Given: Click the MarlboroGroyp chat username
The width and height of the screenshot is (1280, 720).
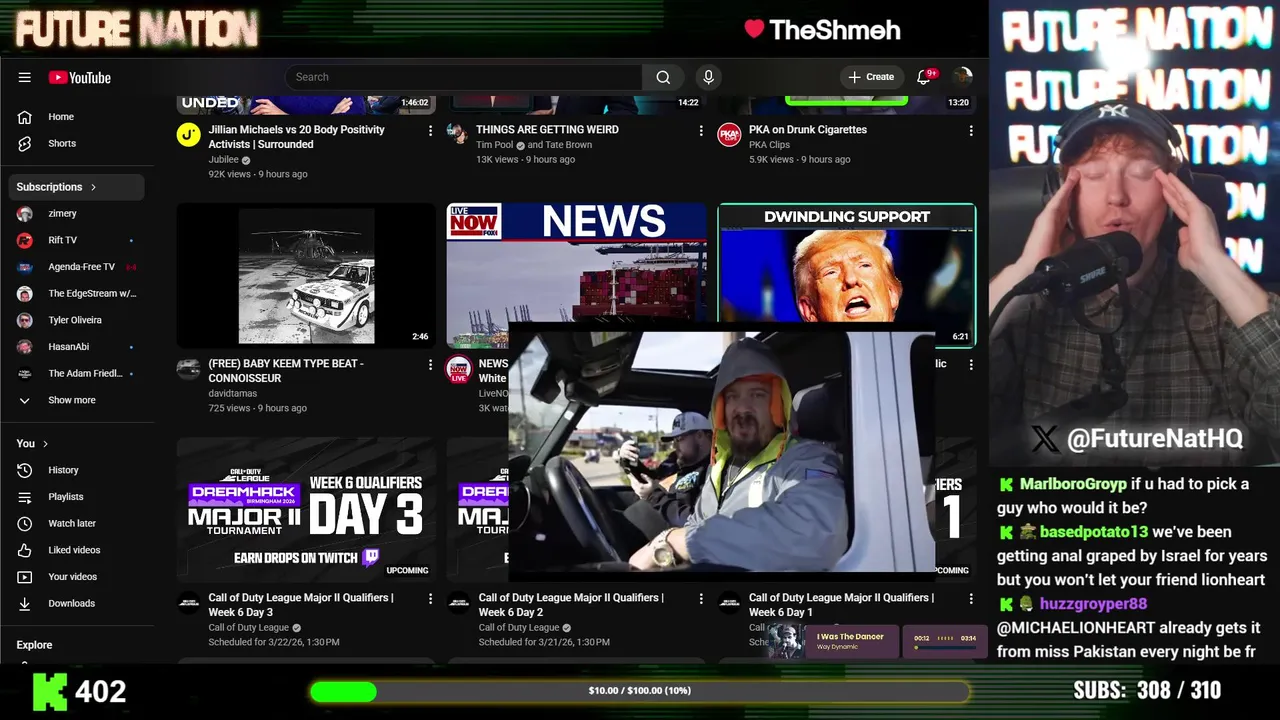Looking at the screenshot, I should click(x=1073, y=484).
